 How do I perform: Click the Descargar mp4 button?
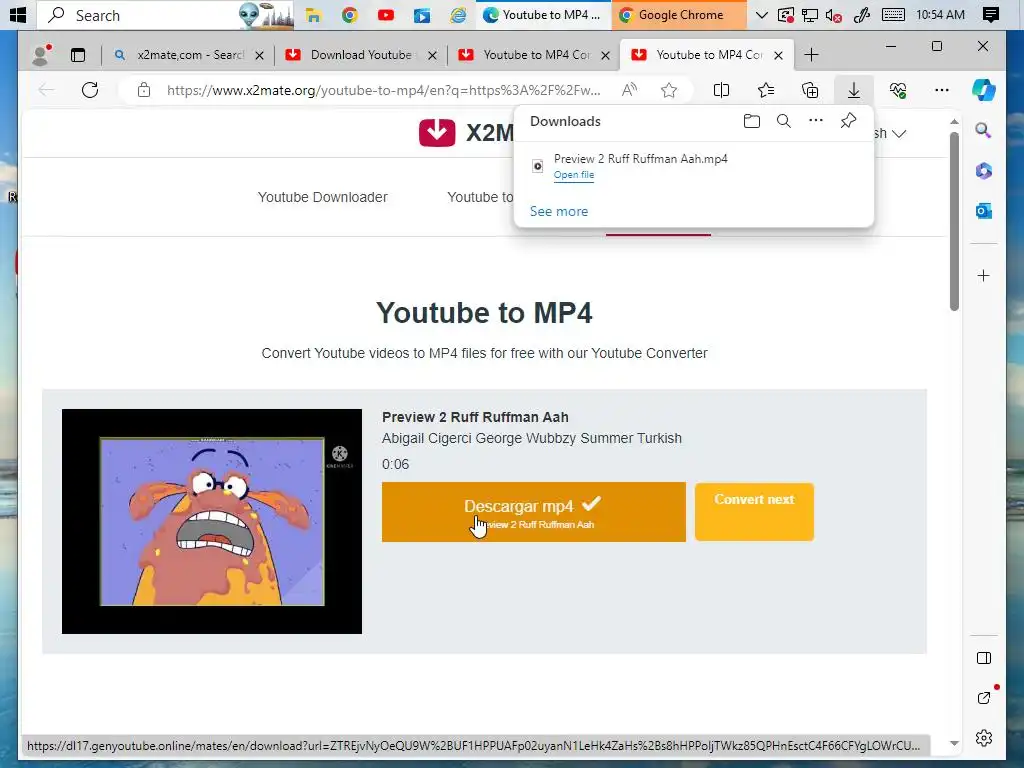(534, 512)
